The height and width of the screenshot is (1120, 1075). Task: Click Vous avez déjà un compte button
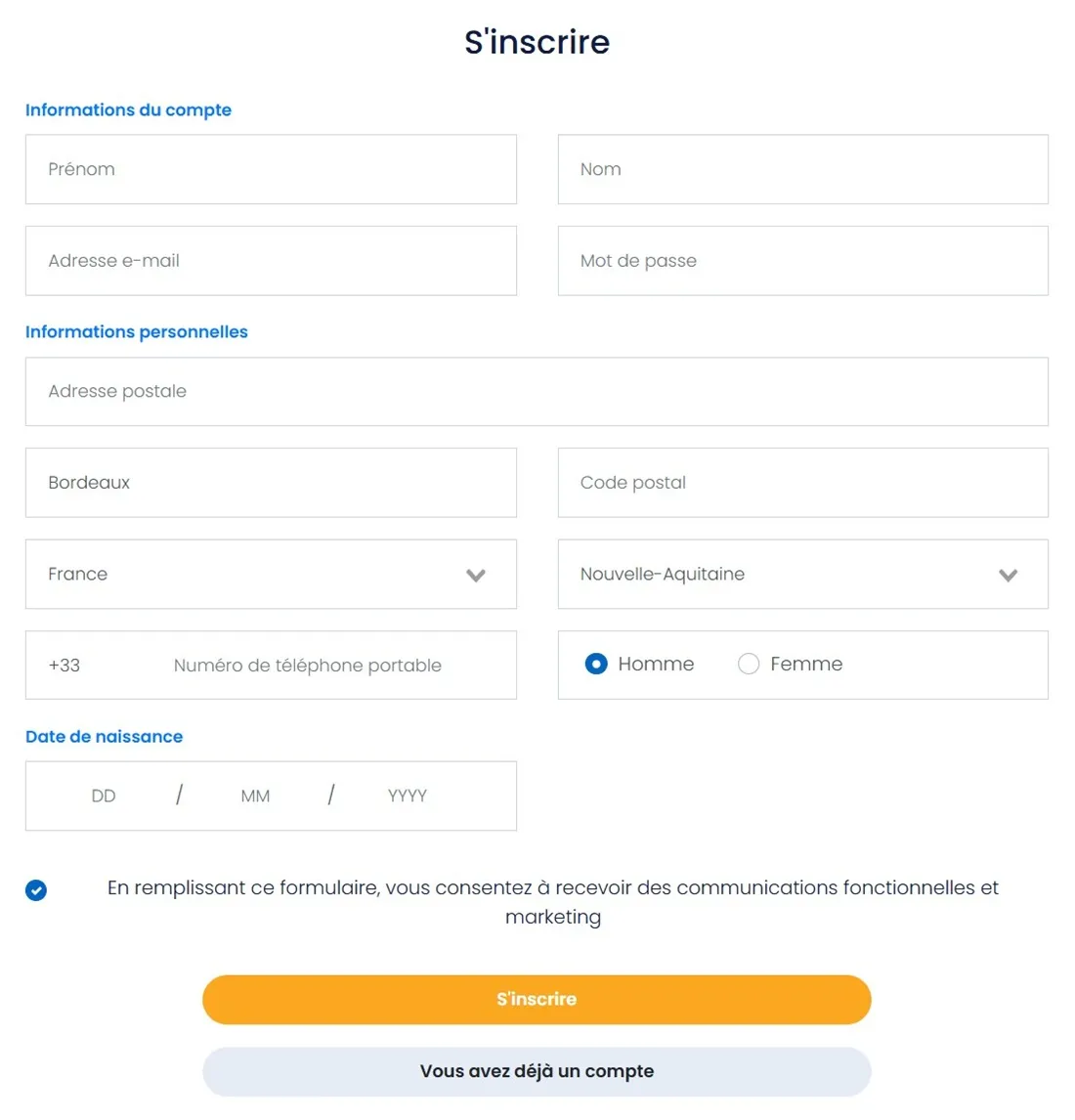coord(537,1072)
